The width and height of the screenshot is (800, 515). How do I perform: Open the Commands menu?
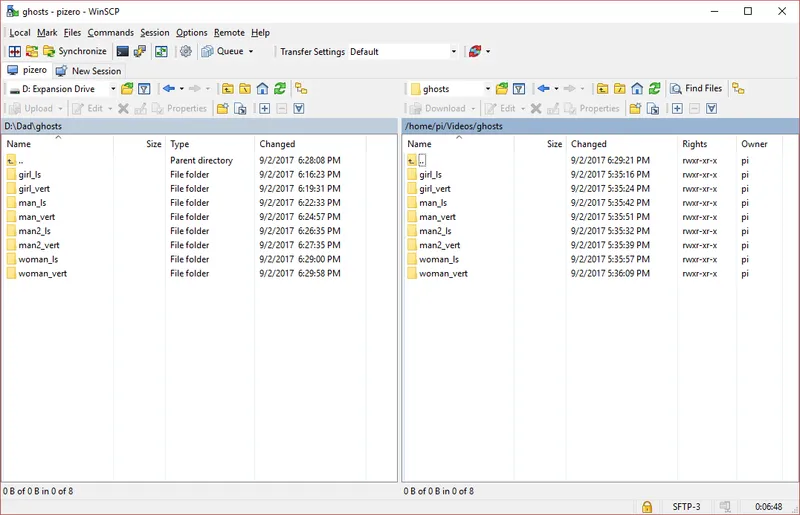[x=110, y=33]
